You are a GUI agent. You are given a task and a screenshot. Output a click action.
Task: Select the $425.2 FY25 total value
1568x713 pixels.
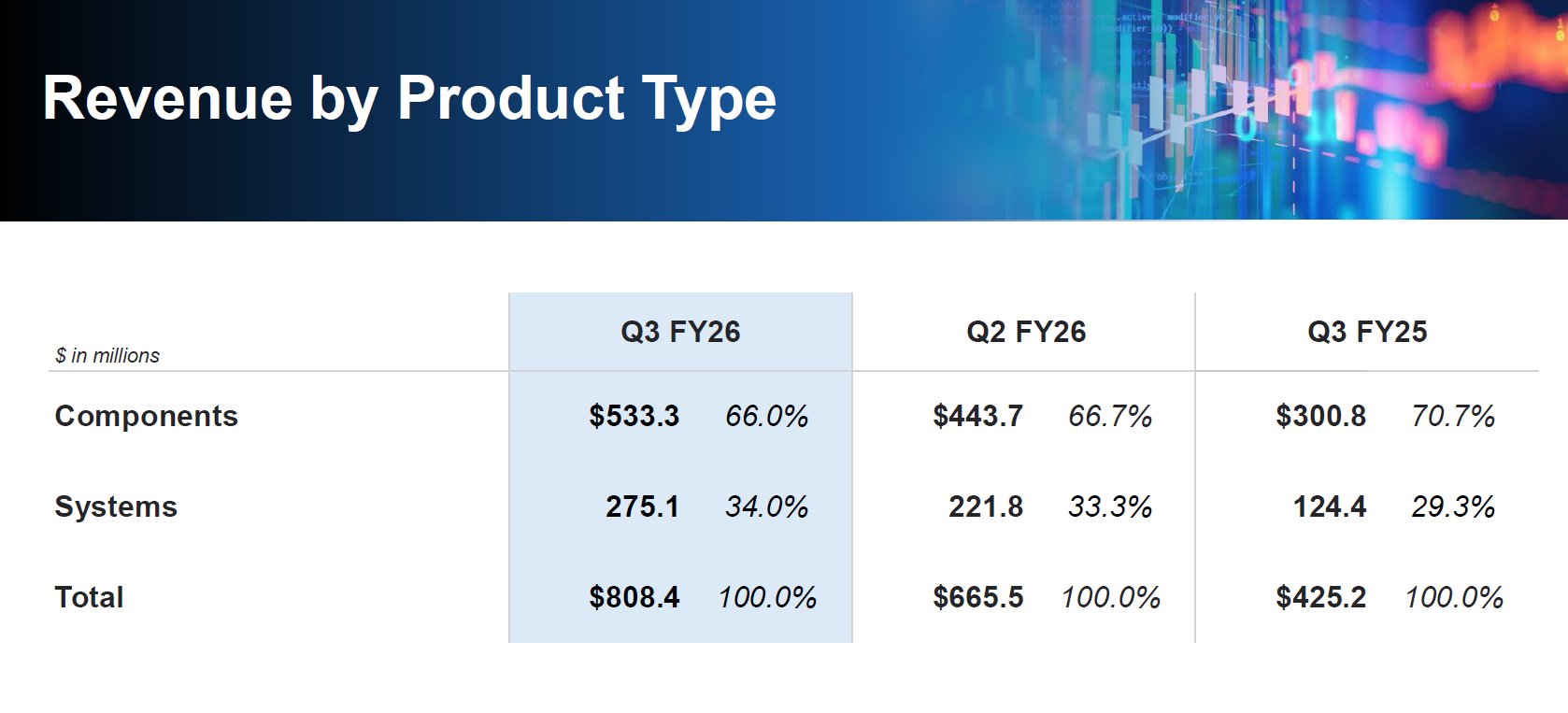pyautogui.click(x=1320, y=597)
